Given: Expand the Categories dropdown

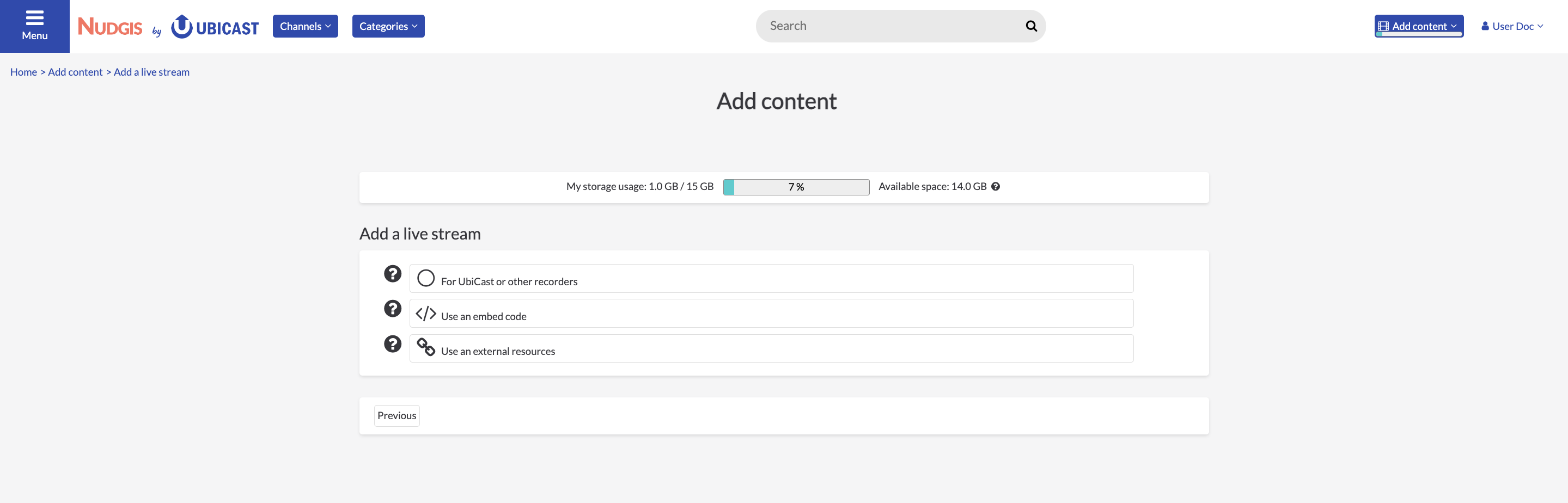Looking at the screenshot, I should click(388, 26).
